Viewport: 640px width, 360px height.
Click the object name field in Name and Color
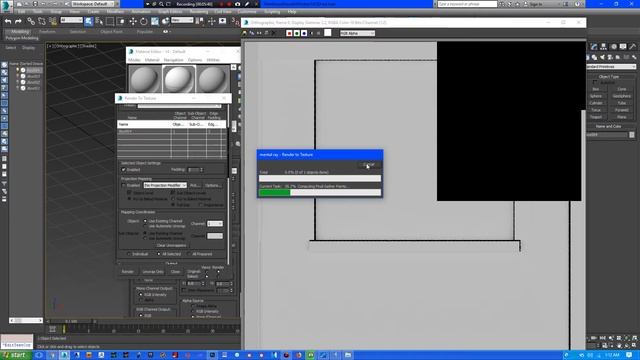(x=607, y=135)
